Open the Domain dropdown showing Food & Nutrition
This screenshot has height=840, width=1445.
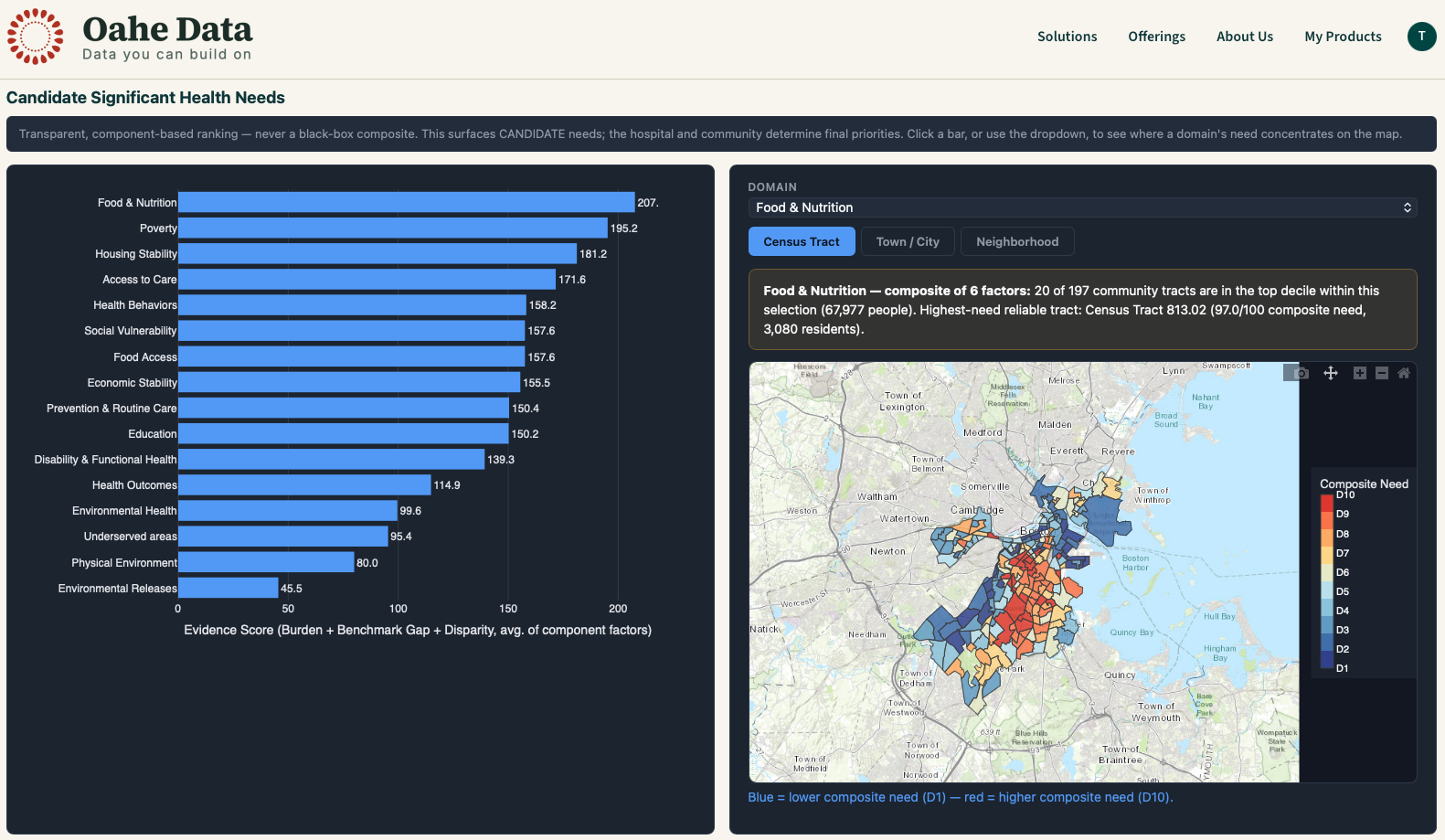pyautogui.click(x=1082, y=207)
